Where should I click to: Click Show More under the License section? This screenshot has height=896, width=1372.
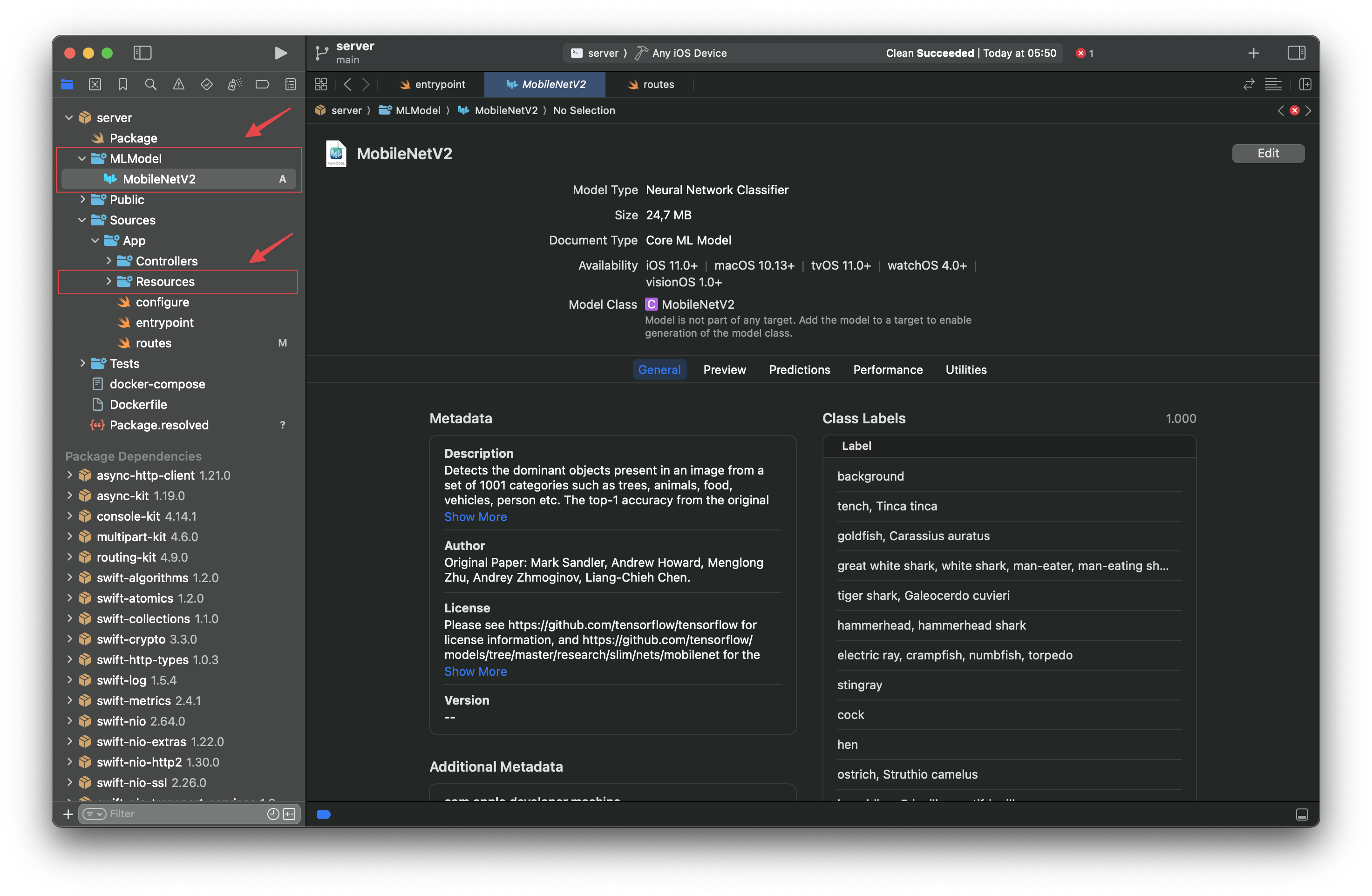[x=475, y=671]
